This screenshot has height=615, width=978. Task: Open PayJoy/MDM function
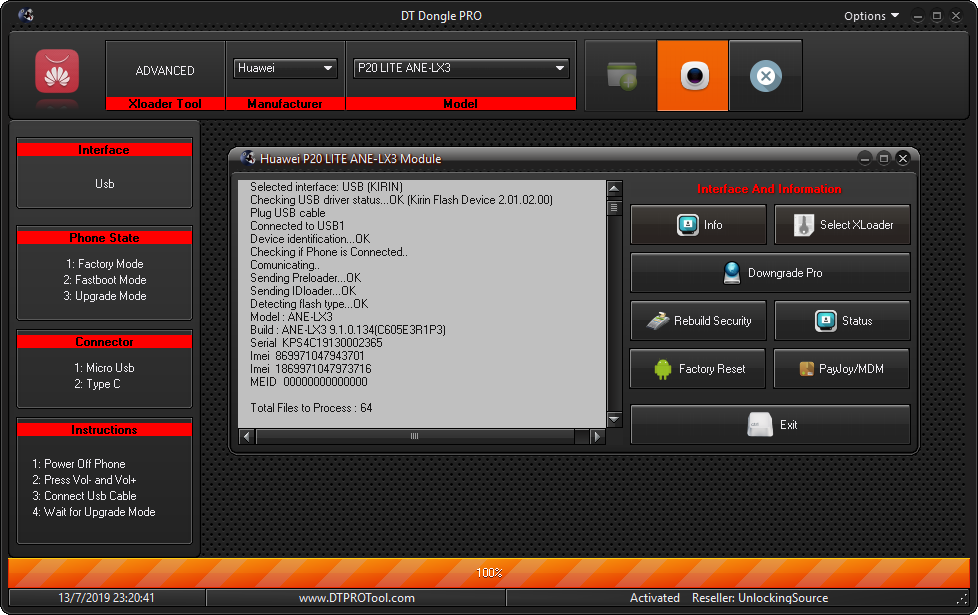841,369
